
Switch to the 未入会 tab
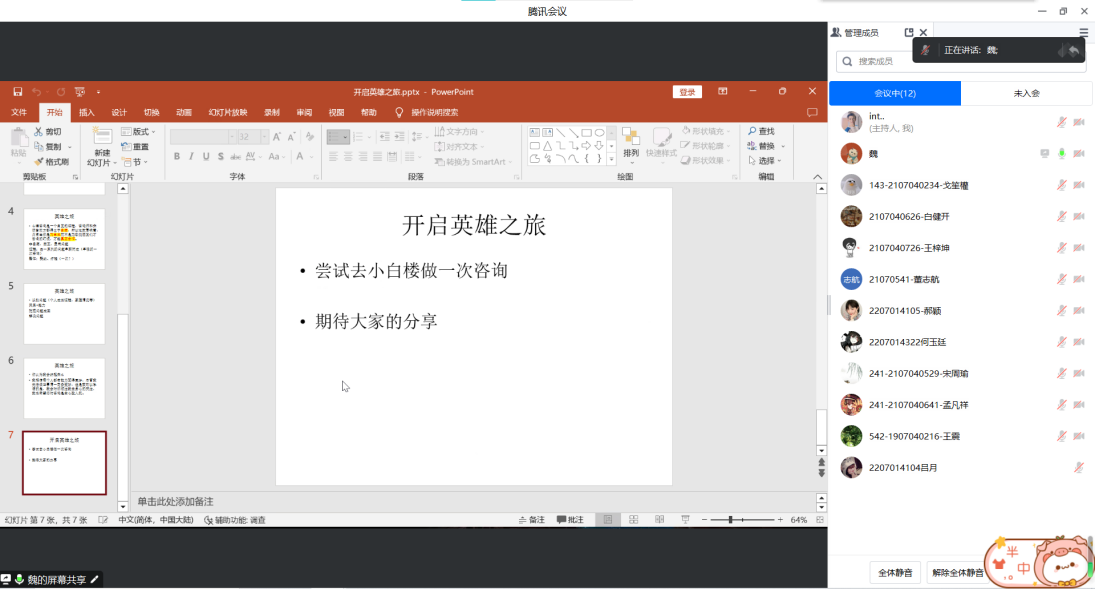click(1026, 93)
